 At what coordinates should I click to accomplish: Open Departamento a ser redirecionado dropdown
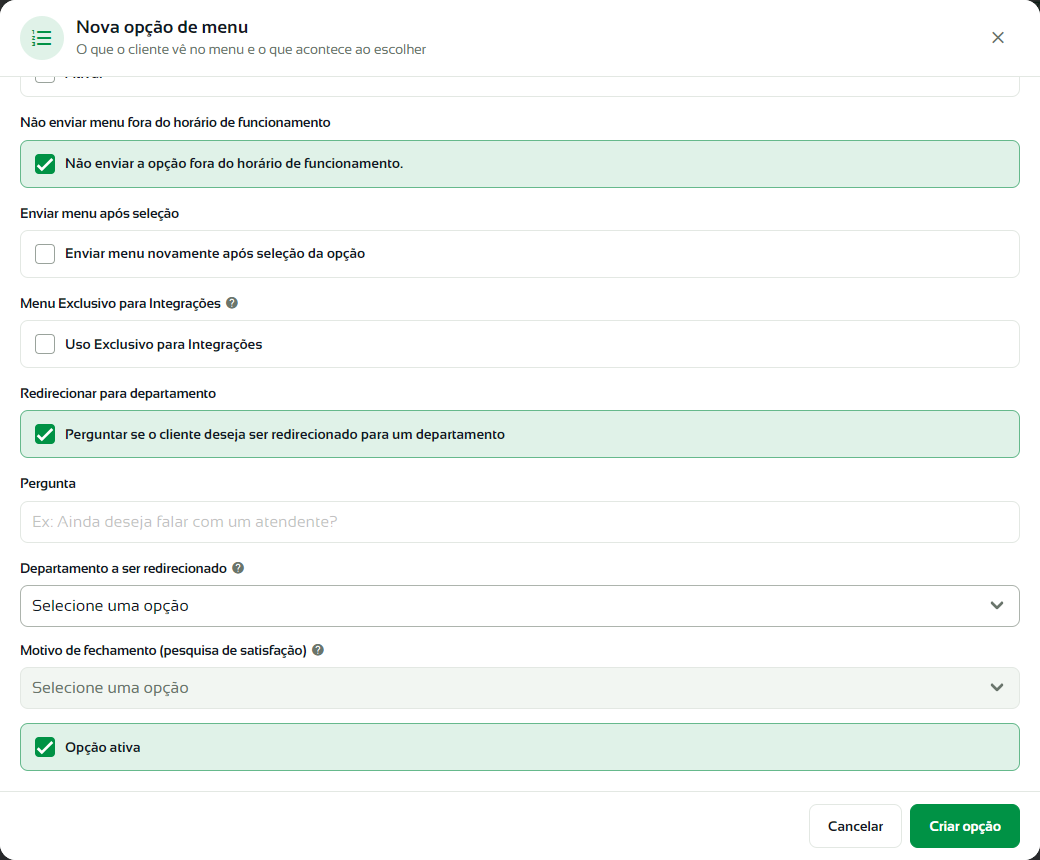(519, 606)
